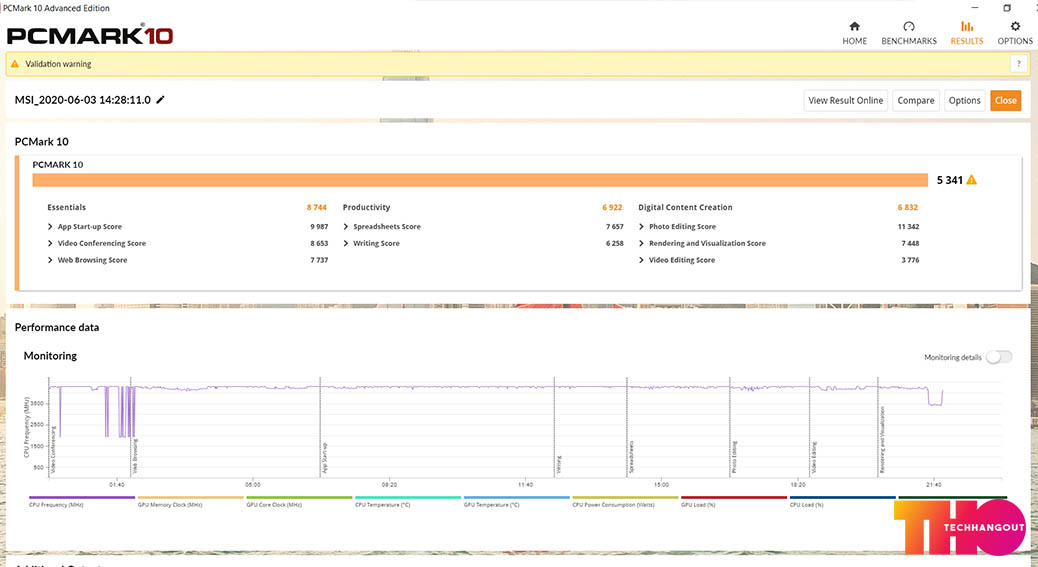Click the Monitoring heading
The height and width of the screenshot is (567, 1038).
pyautogui.click(x=50, y=356)
